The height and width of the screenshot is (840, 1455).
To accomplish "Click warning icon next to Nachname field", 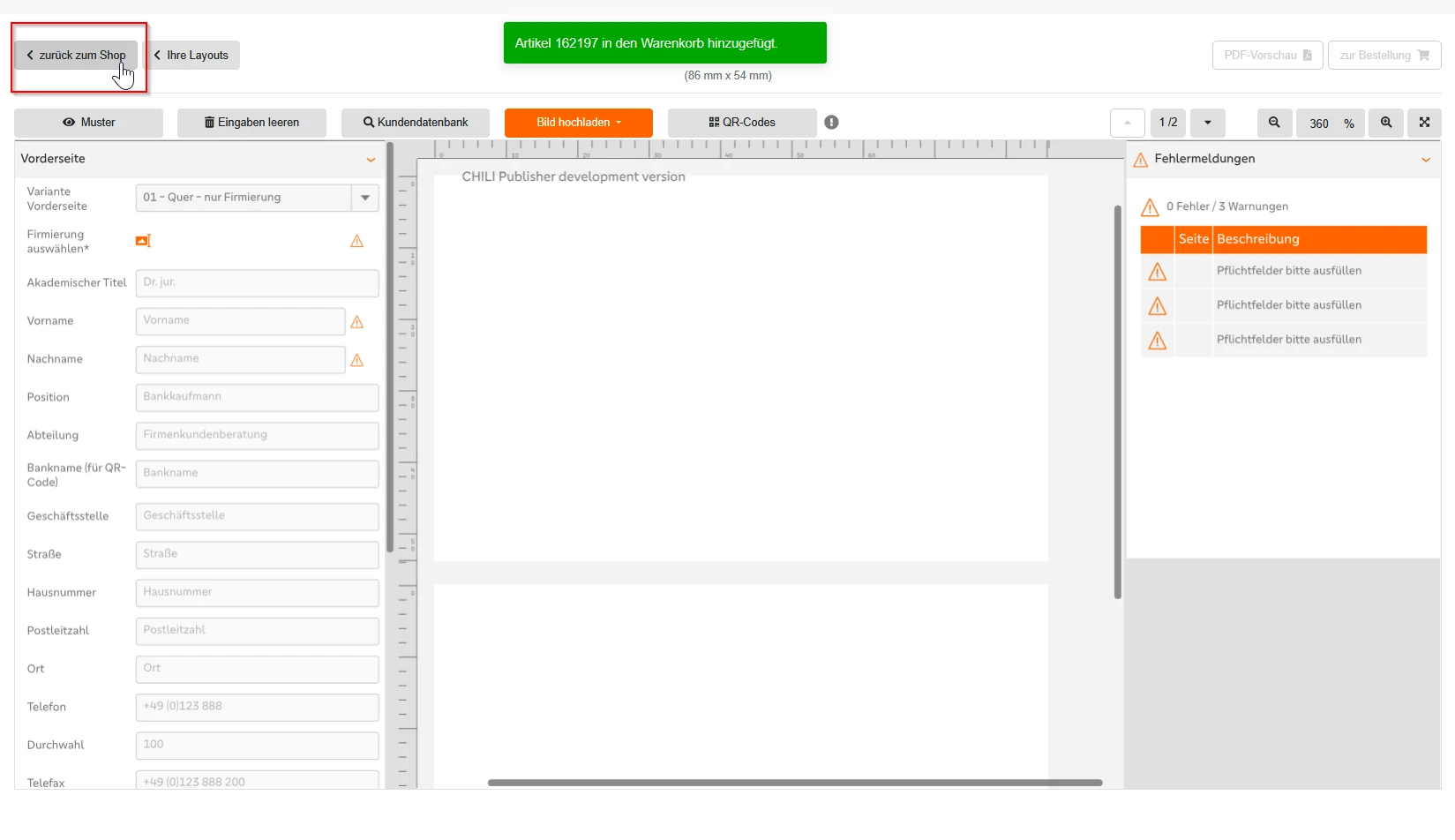I will tap(357, 360).
